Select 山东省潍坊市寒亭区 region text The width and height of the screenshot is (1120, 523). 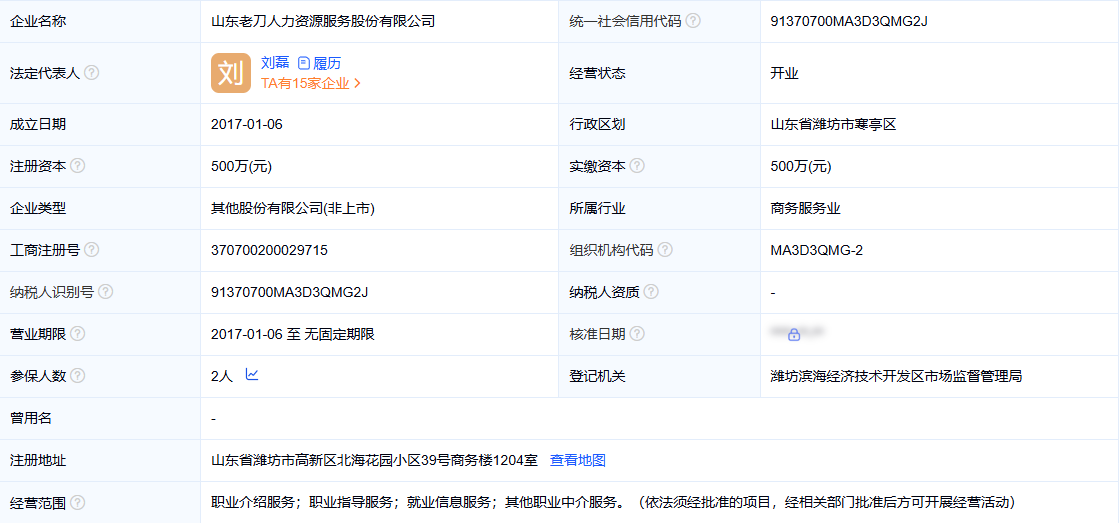[833, 124]
